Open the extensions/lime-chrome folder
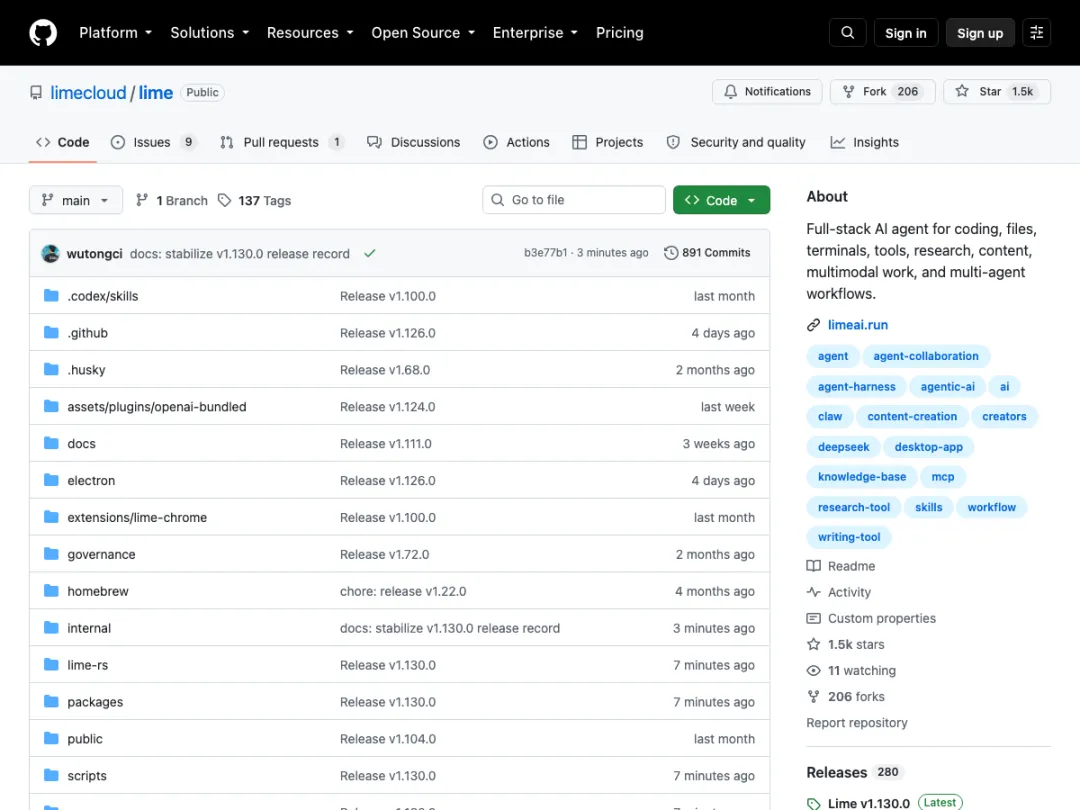 (x=137, y=517)
